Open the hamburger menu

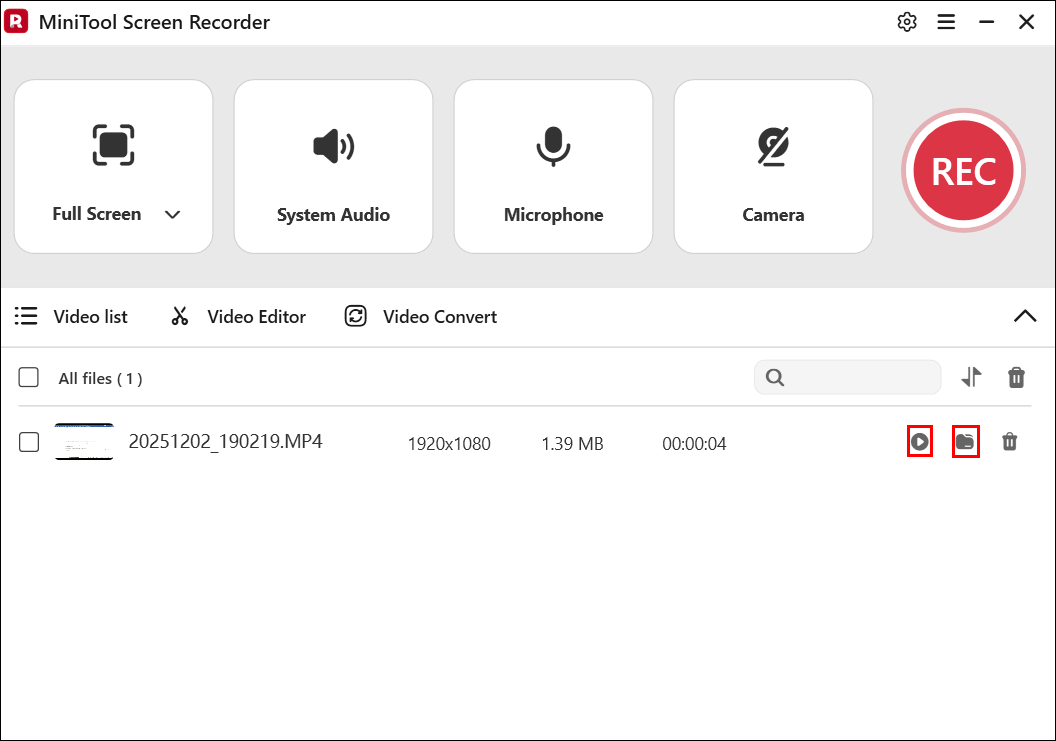(946, 21)
